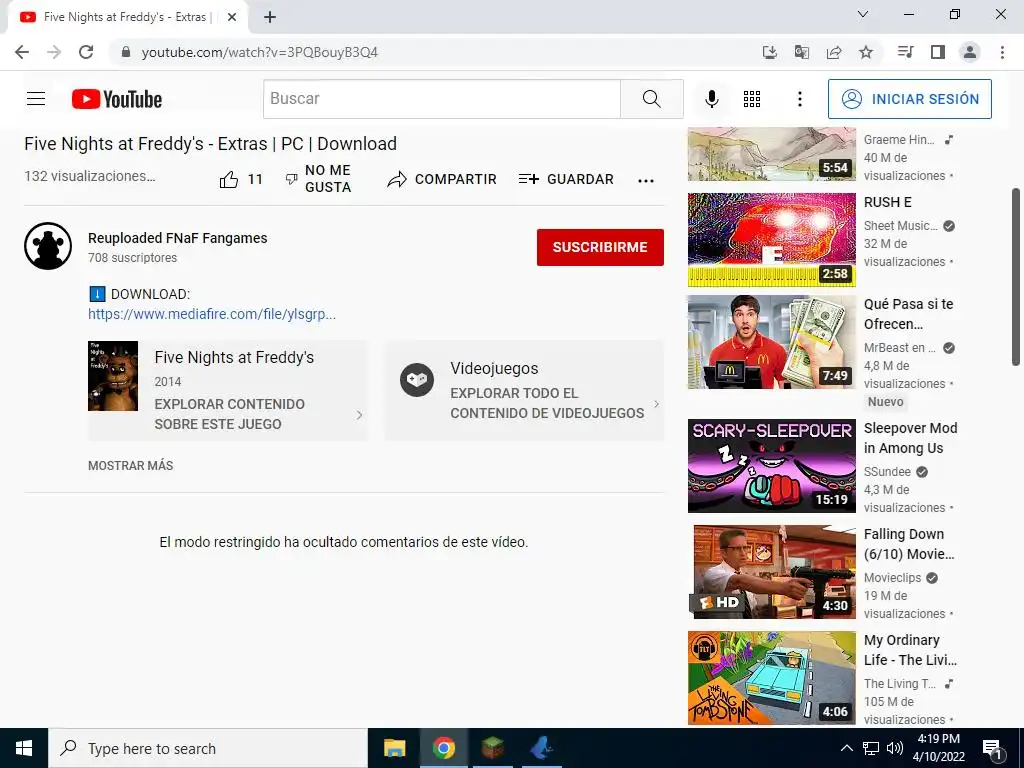Open Minecraft block icon on taskbar
1024x768 pixels.
pos(492,748)
